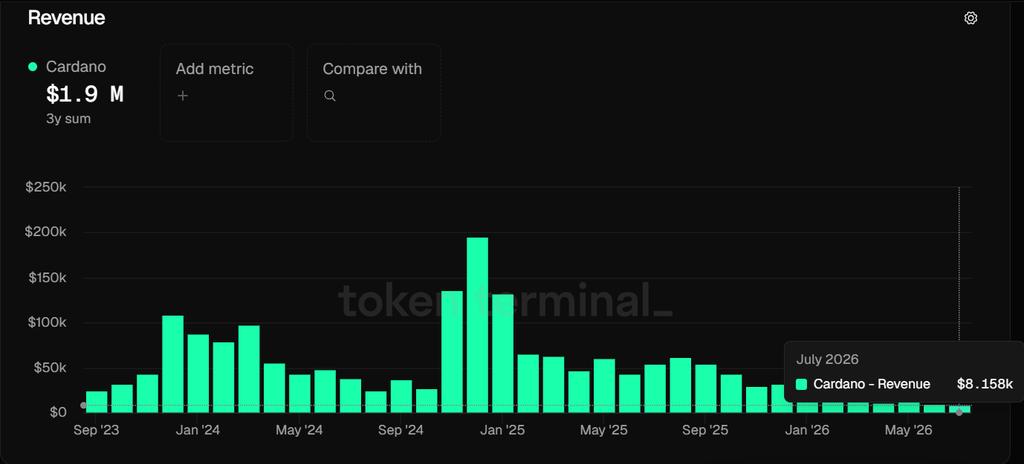Screen dimensions: 1024x464
Task: Click the Compare with card label
Action: click(372, 69)
